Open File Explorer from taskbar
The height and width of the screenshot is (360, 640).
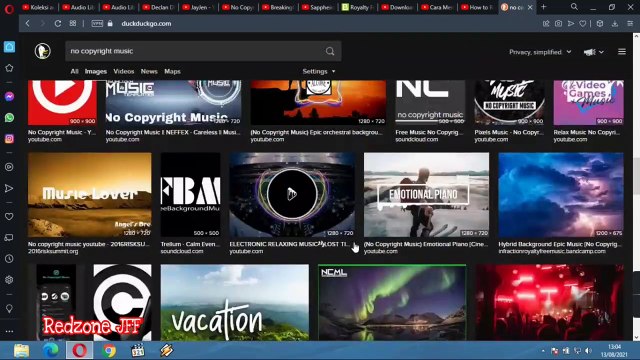pos(21,351)
